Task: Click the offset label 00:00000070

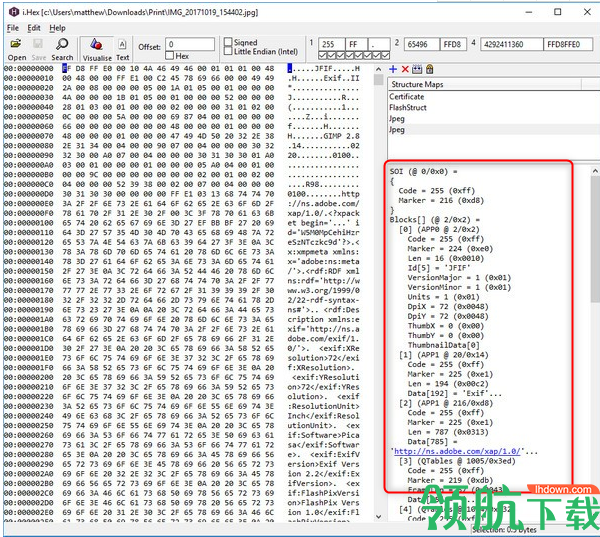Action: (29, 136)
